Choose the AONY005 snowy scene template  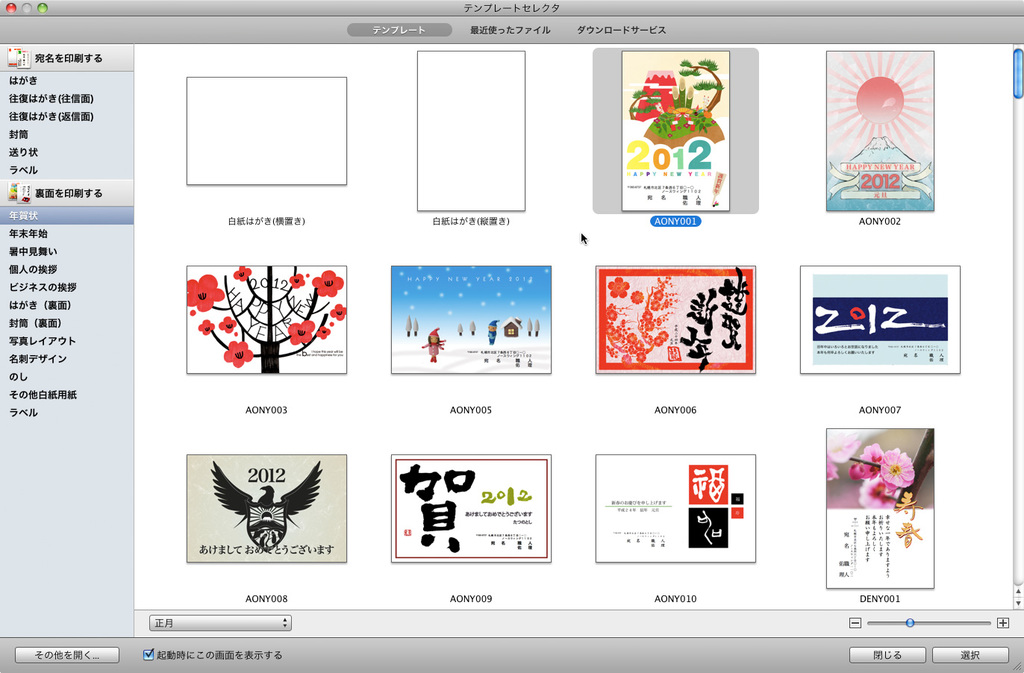pyautogui.click(x=471, y=320)
